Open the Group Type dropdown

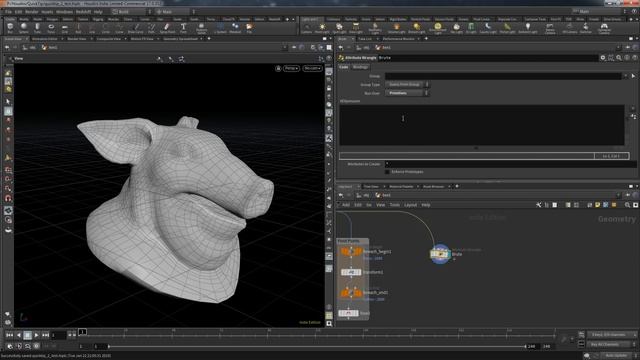click(407, 84)
